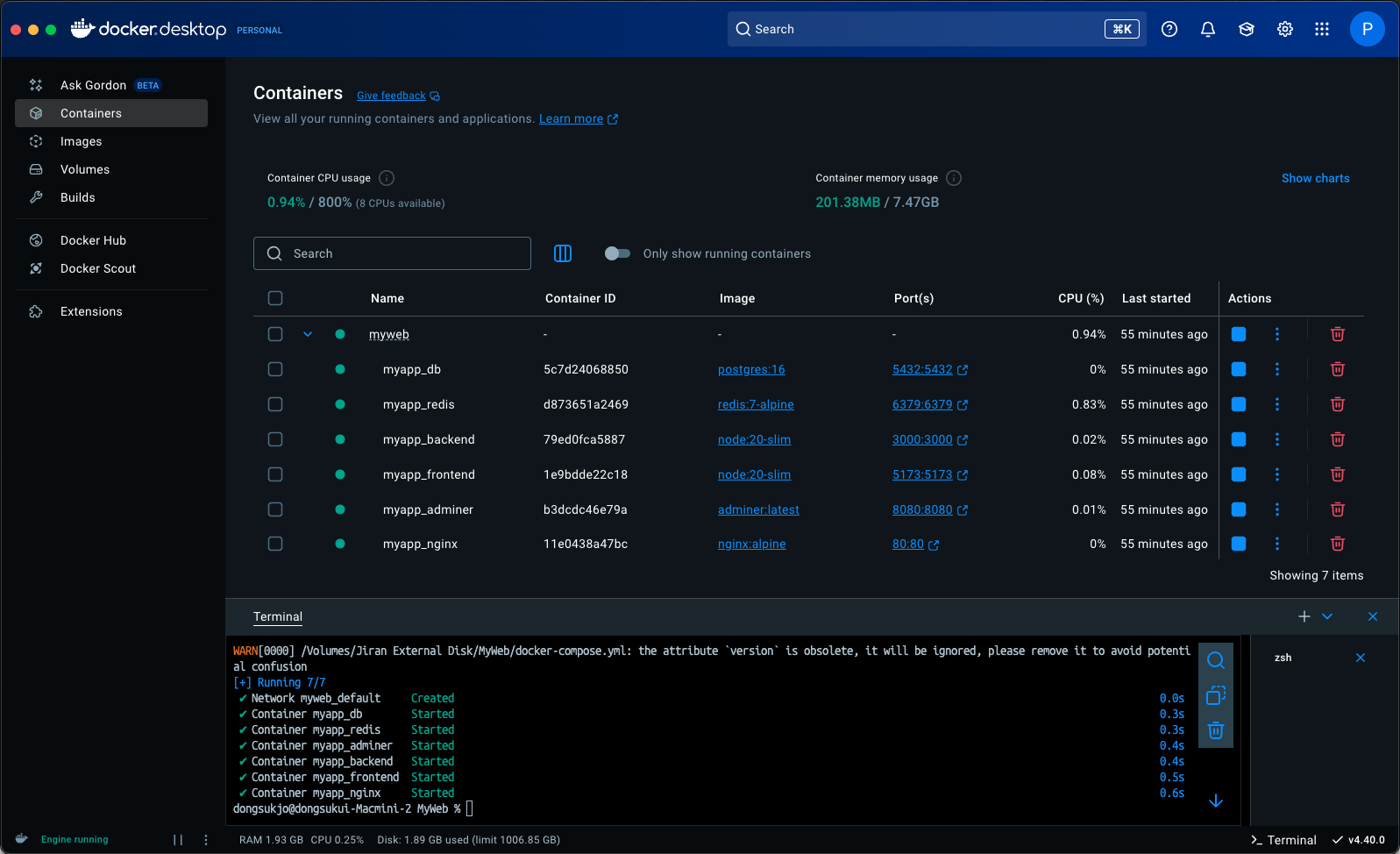The width and height of the screenshot is (1400, 854).
Task: Add a new terminal session
Action: pyautogui.click(x=1304, y=616)
